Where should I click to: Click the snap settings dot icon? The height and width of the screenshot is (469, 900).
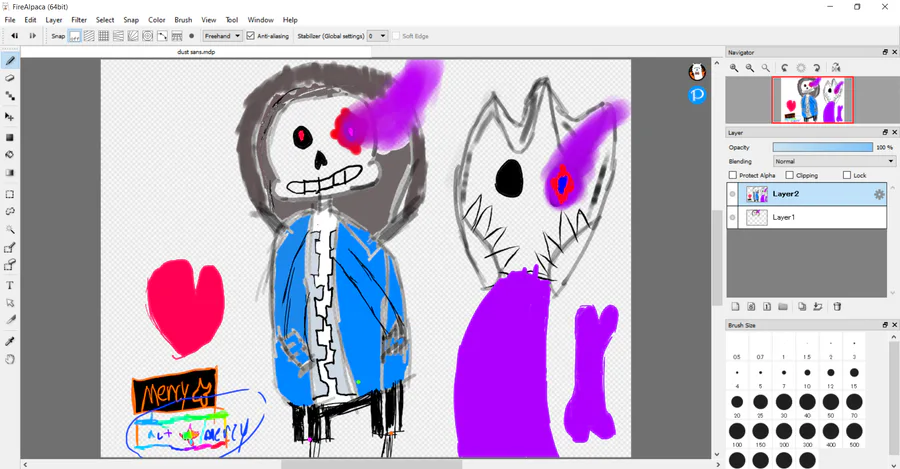(x=192, y=36)
